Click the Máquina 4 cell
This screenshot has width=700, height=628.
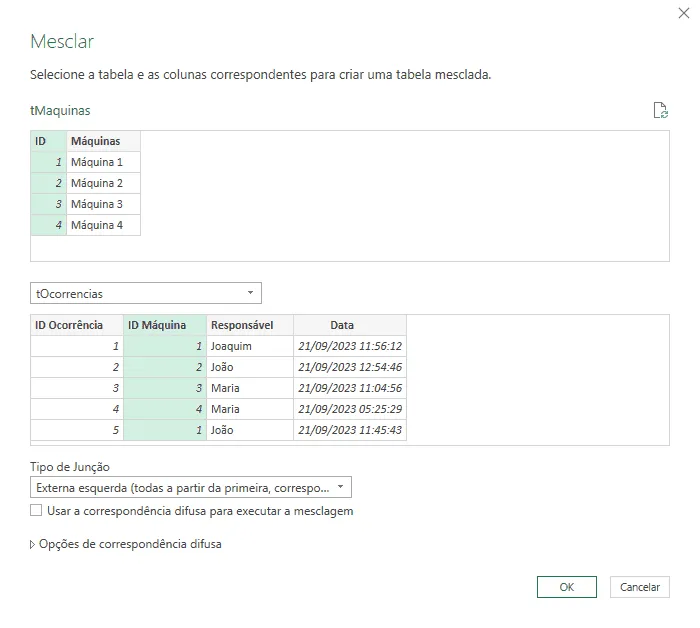(104, 225)
